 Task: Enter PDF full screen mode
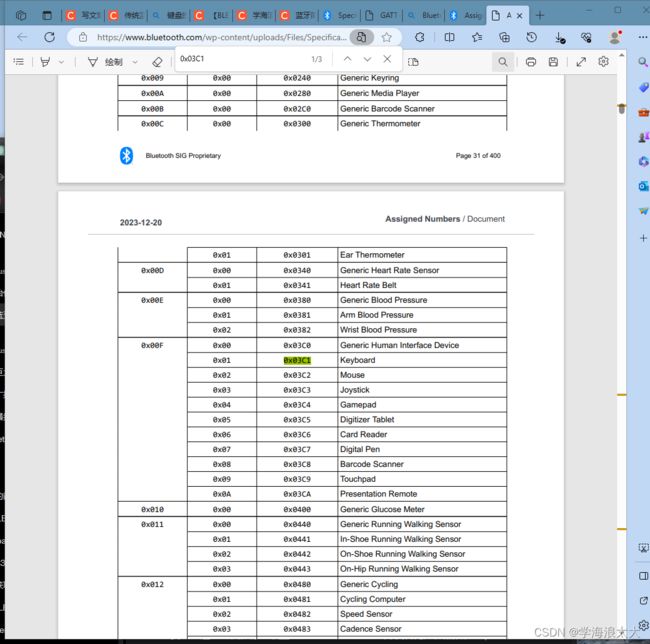click(x=581, y=62)
